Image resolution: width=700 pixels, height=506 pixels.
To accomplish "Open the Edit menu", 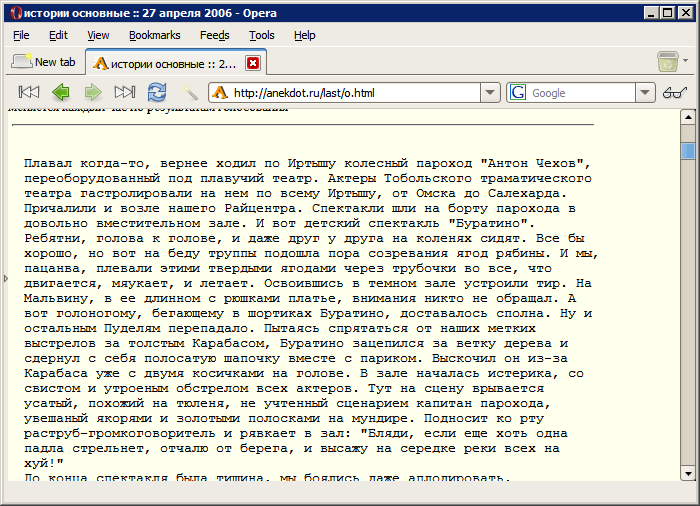I will [x=58, y=35].
